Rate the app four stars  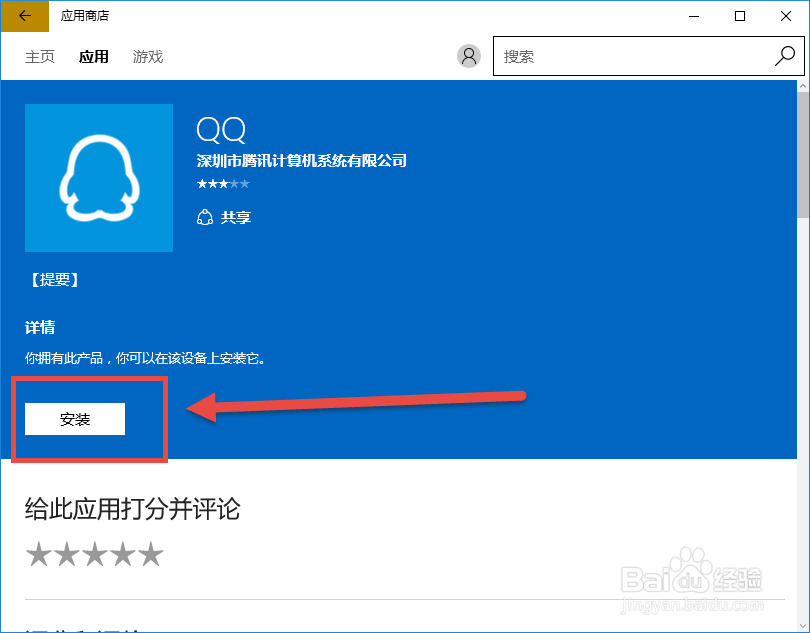[123, 554]
